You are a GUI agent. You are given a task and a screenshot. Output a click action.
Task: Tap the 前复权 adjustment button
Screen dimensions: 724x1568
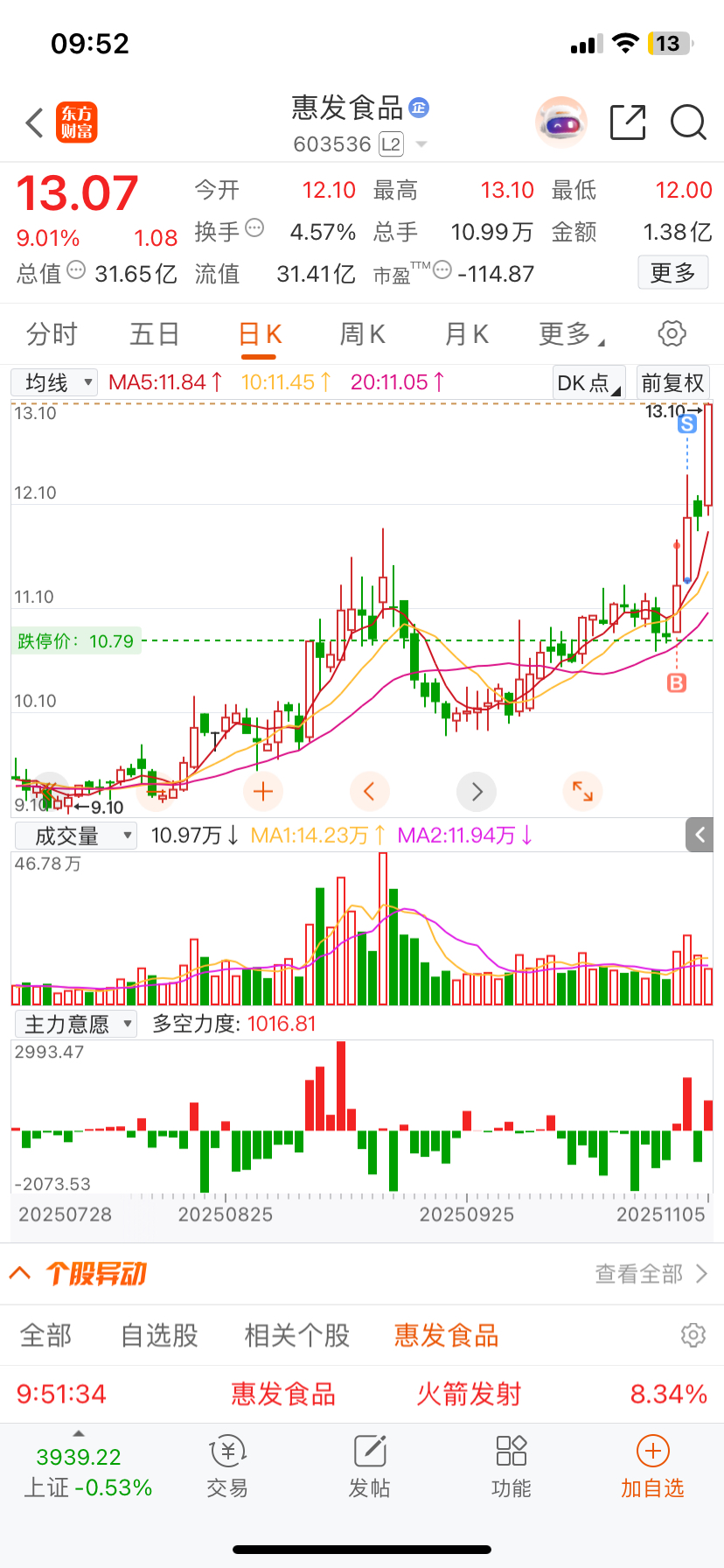[672, 382]
